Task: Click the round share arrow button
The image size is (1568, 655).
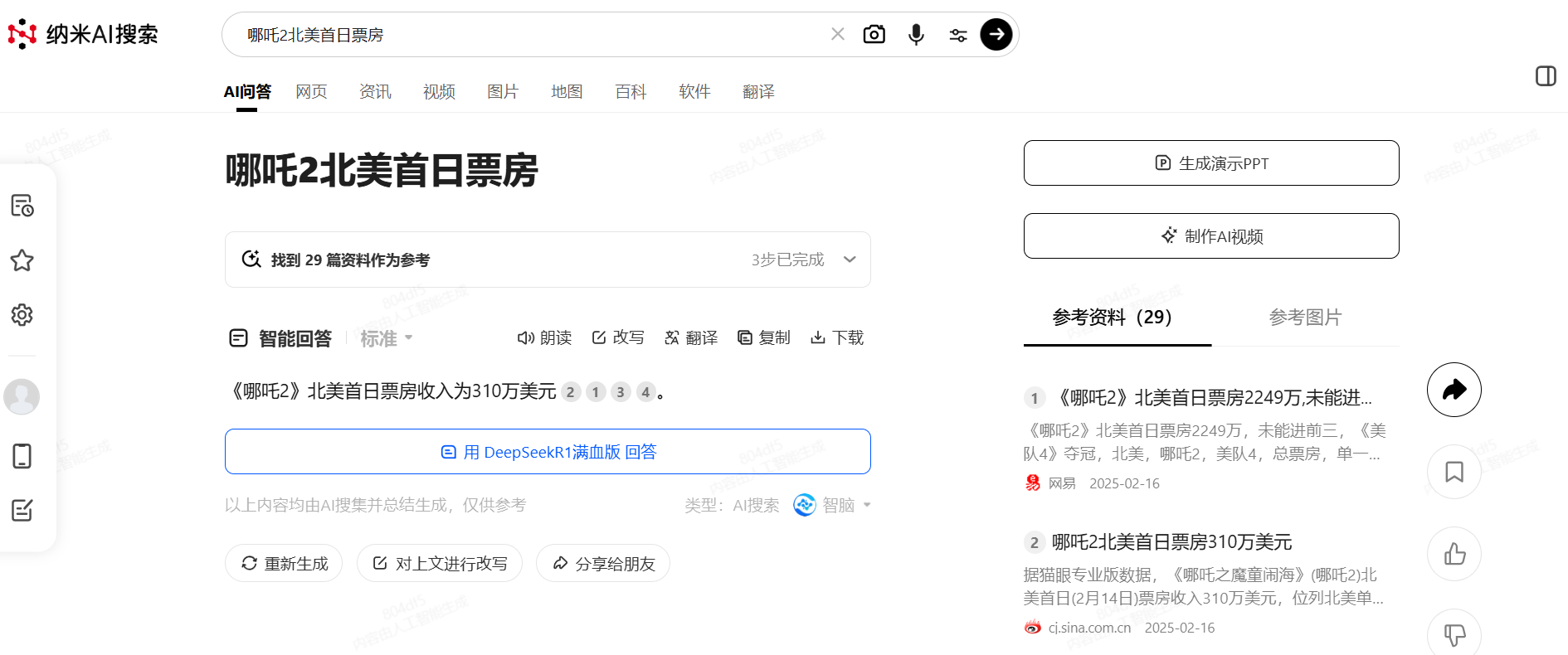Action: click(x=1454, y=390)
